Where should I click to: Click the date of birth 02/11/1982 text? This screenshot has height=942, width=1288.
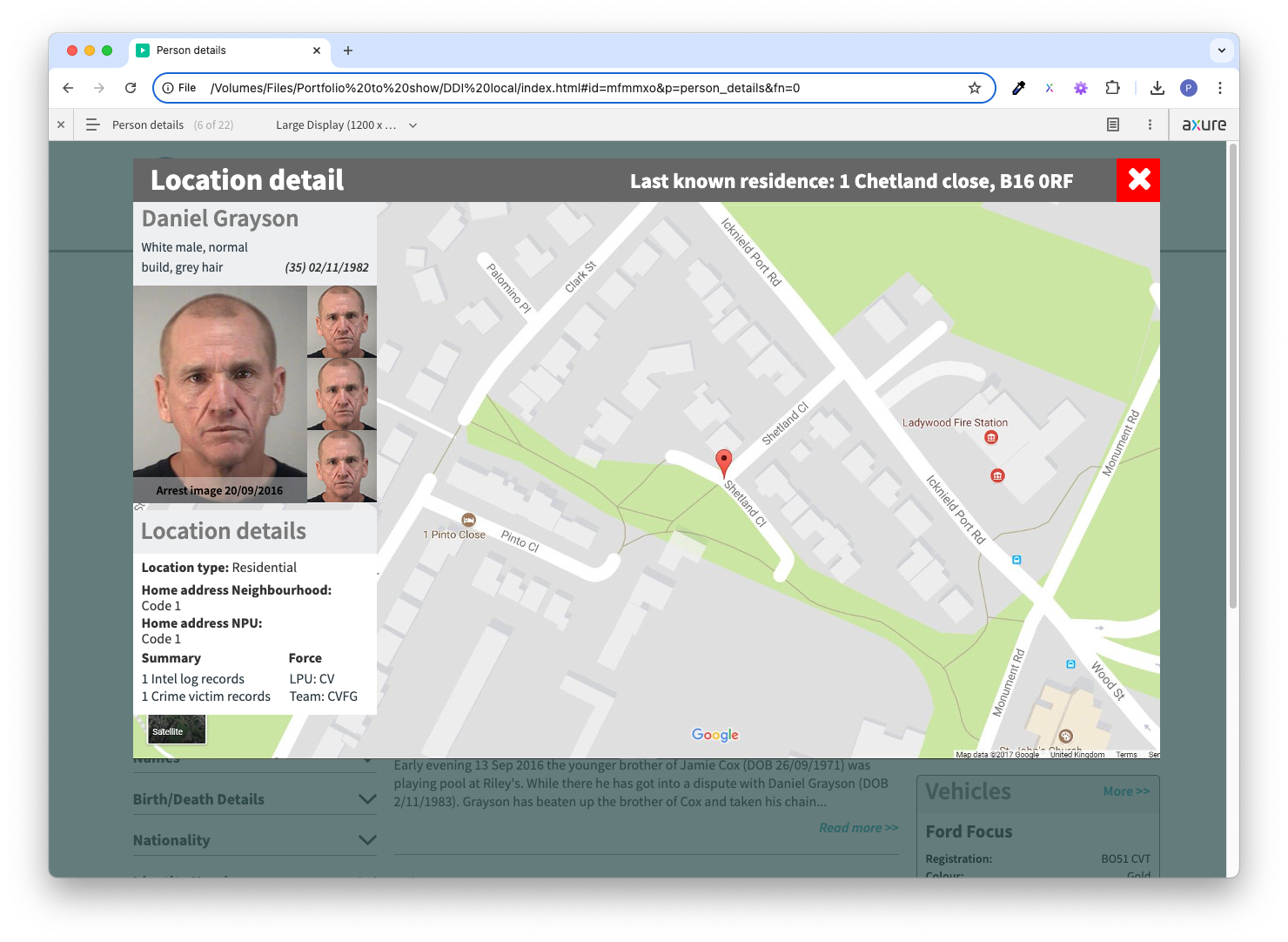338,267
